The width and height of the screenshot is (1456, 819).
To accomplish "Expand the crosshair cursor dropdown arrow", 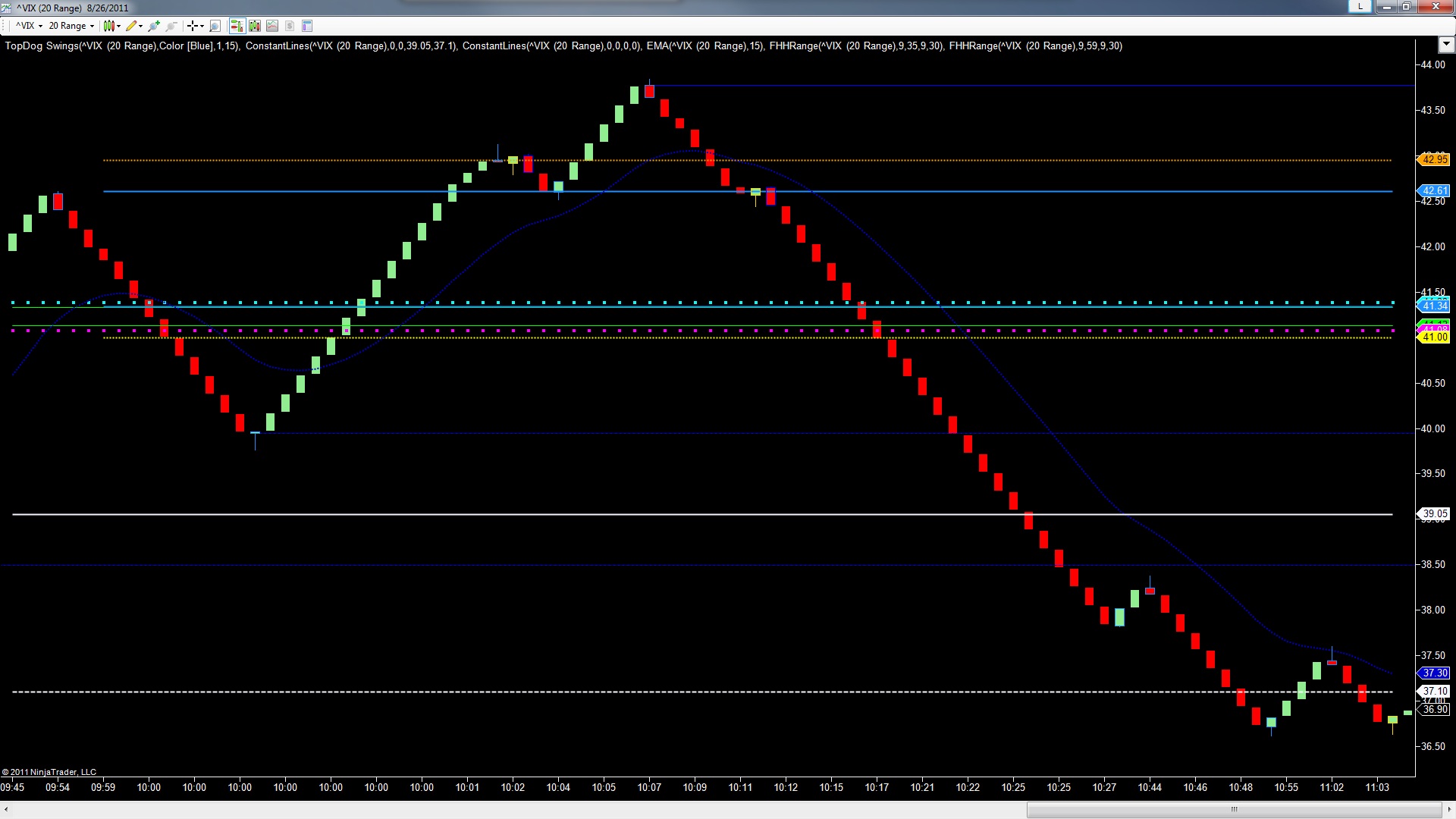I will pos(202,26).
